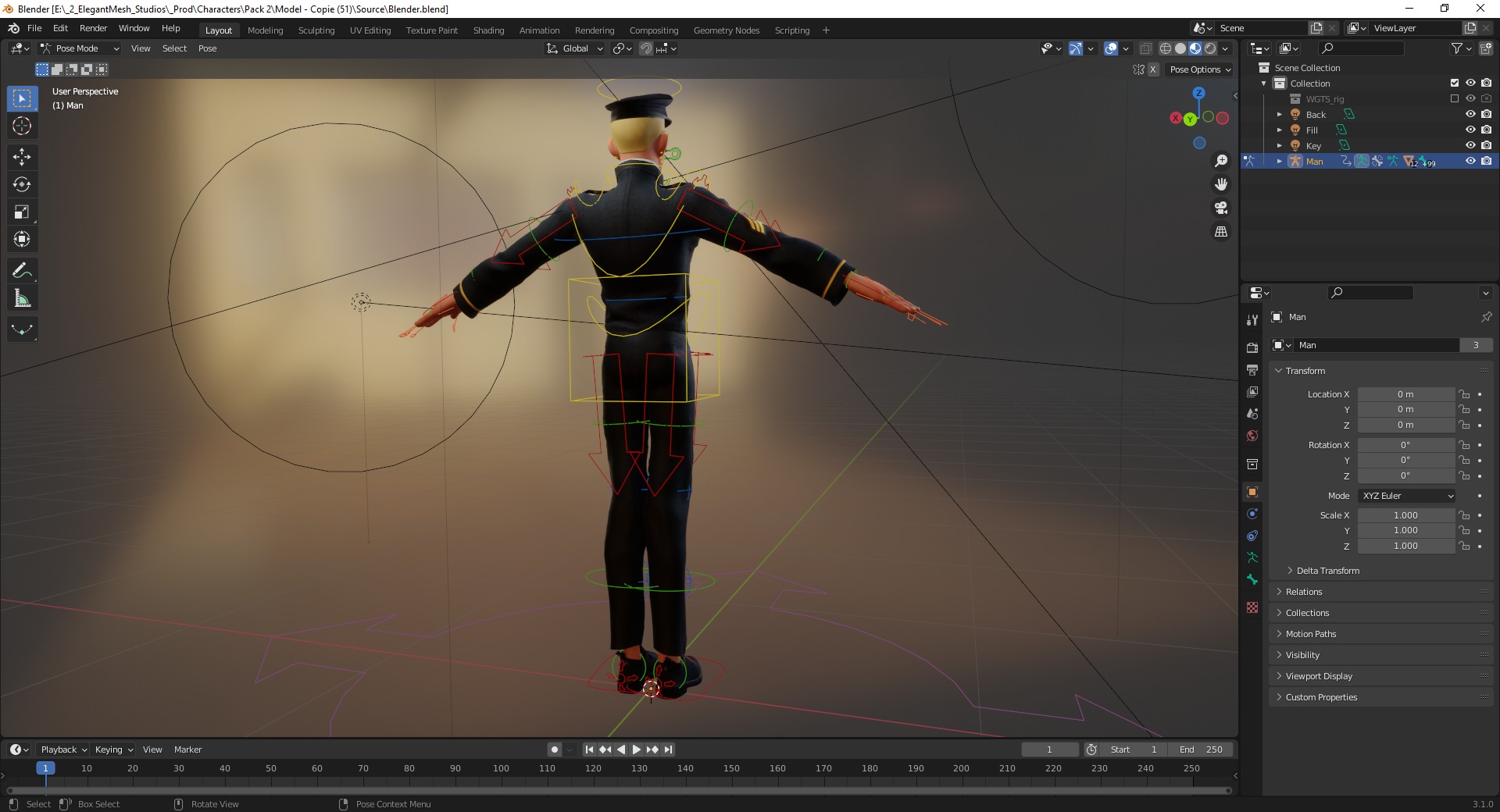1500x812 pixels.
Task: Click Marker in timeline header
Action: 187,750
